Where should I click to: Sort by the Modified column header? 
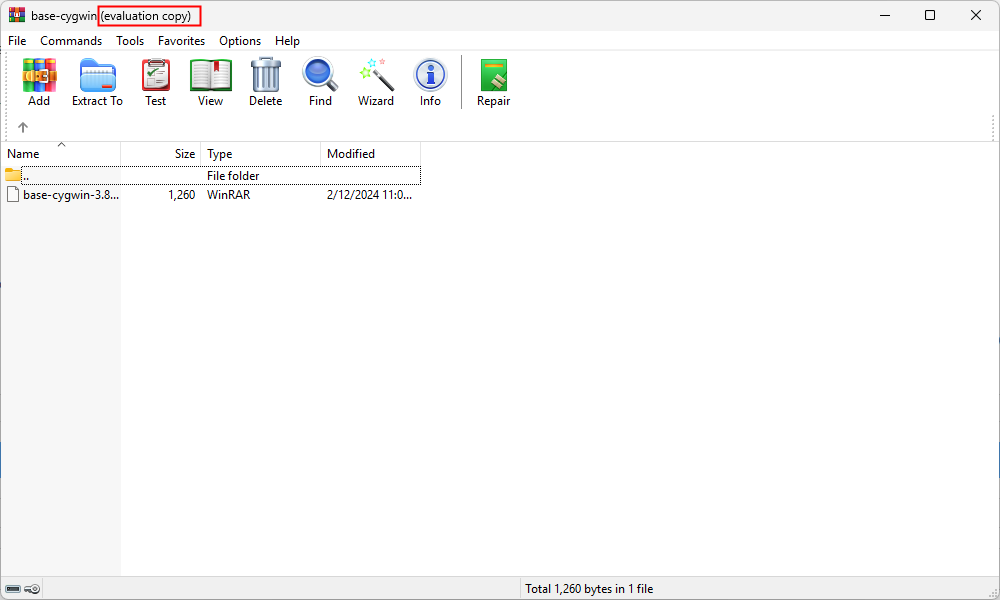tap(371, 154)
